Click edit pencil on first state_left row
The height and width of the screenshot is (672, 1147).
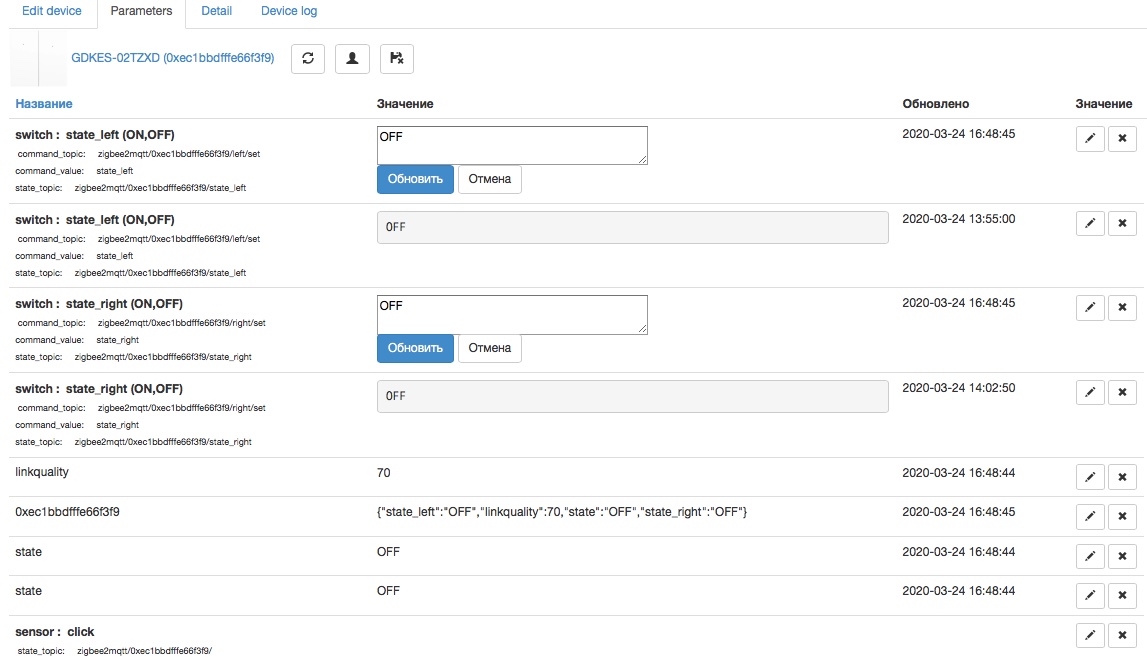[1090, 139]
